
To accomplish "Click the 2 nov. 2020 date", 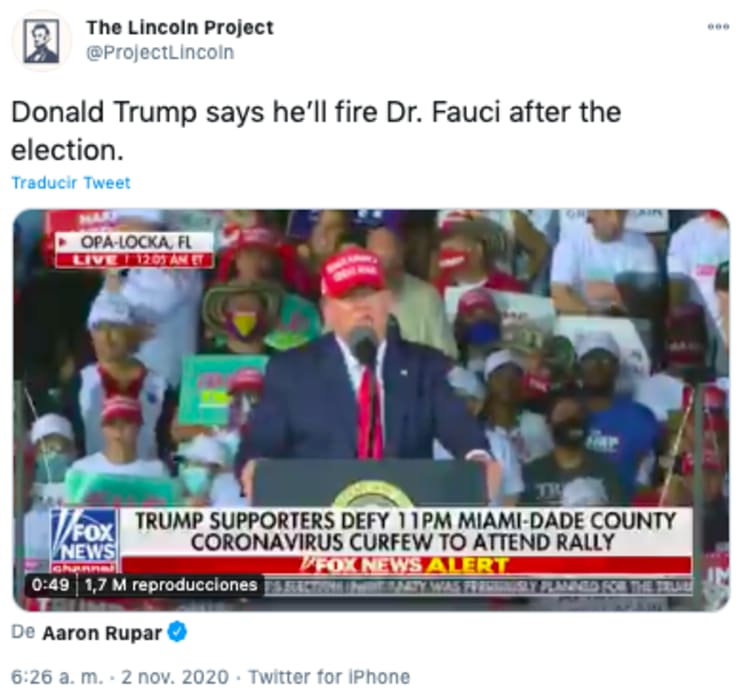I will (175, 677).
